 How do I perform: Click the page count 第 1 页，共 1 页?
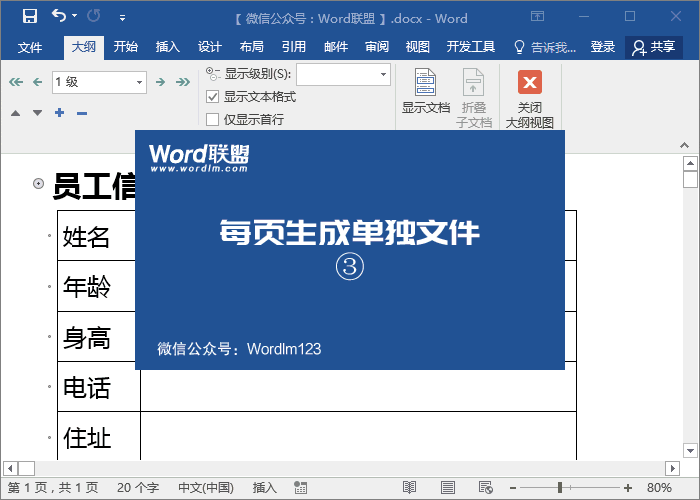point(53,488)
